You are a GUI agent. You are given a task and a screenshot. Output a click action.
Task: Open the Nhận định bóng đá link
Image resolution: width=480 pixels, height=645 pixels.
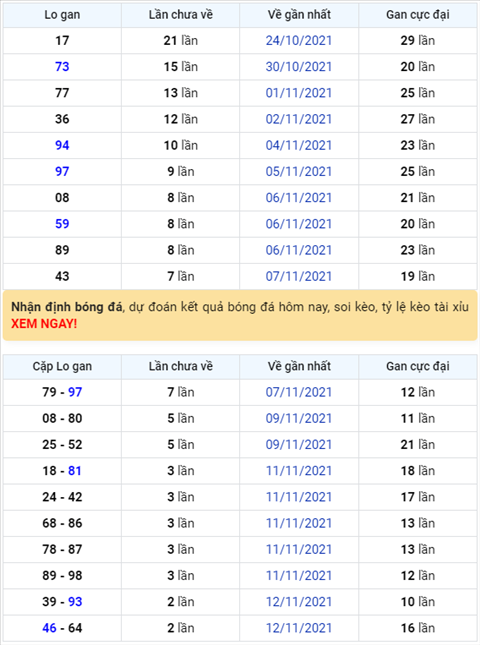click(x=66, y=307)
